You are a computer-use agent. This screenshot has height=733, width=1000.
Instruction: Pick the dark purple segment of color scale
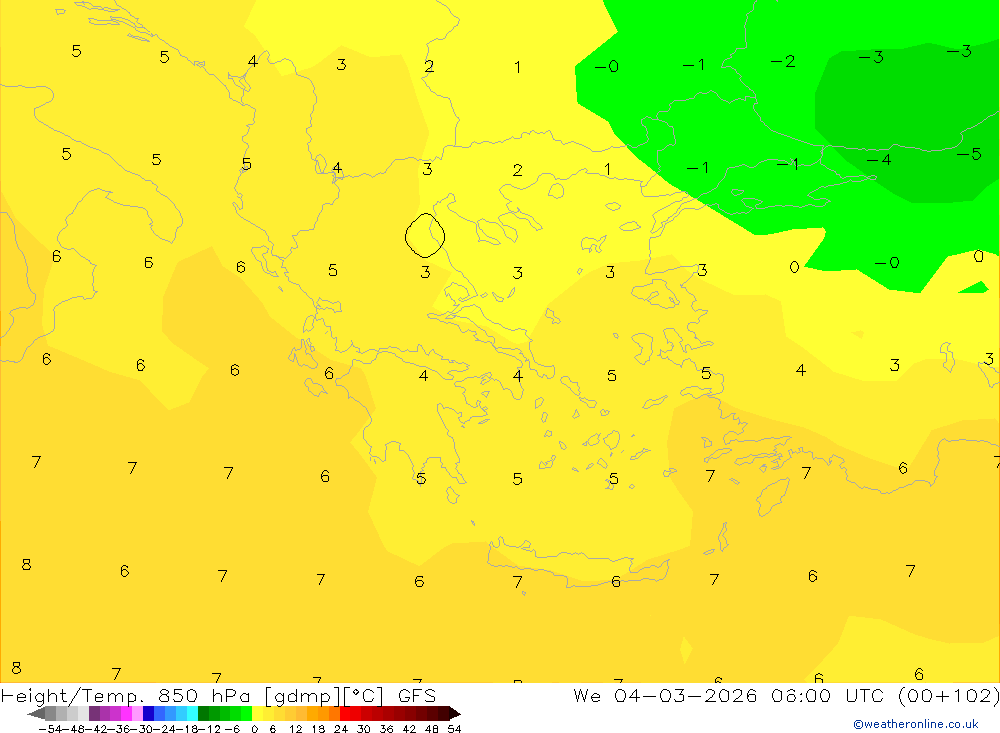[x=94, y=713]
